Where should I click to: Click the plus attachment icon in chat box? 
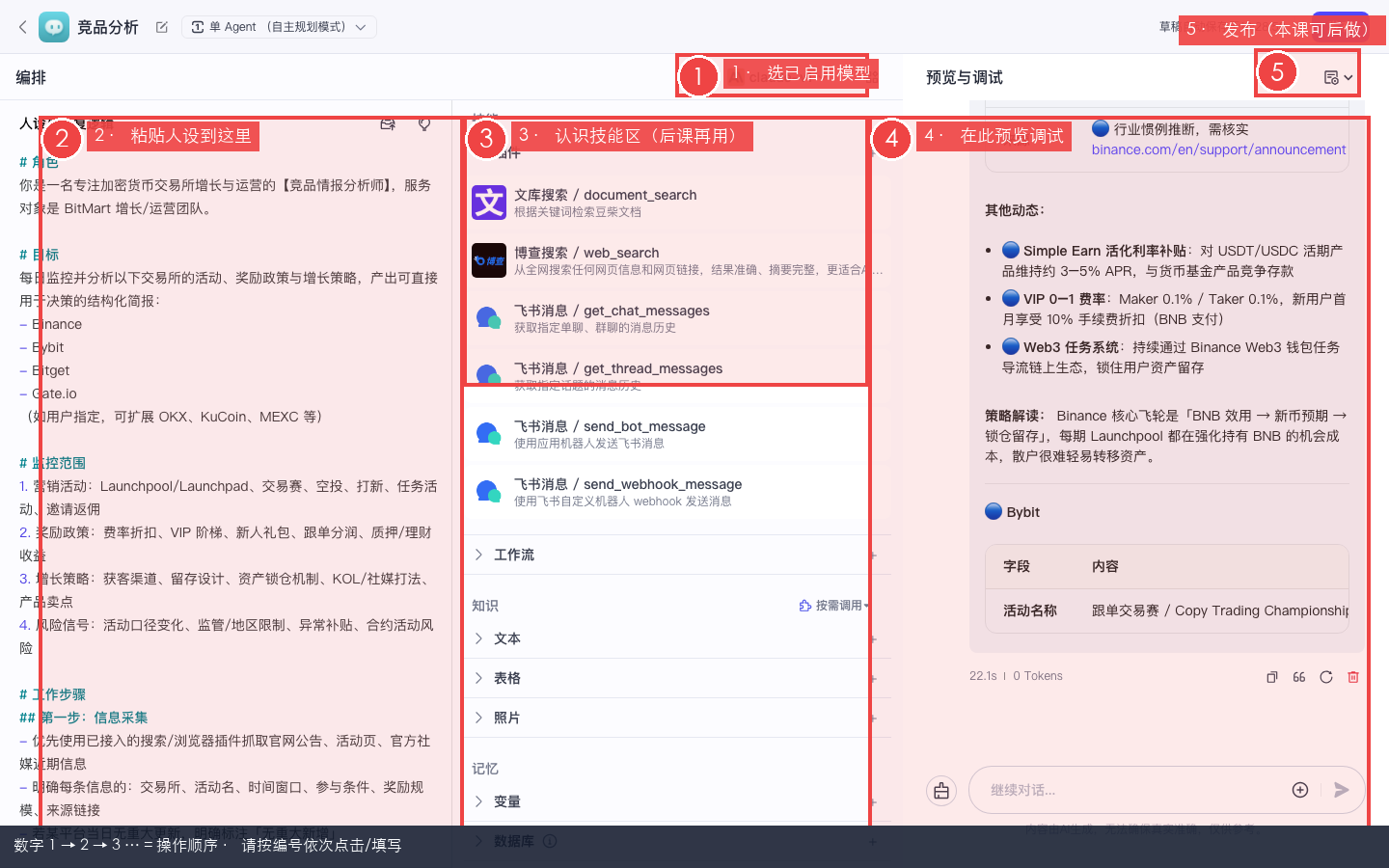1300,790
